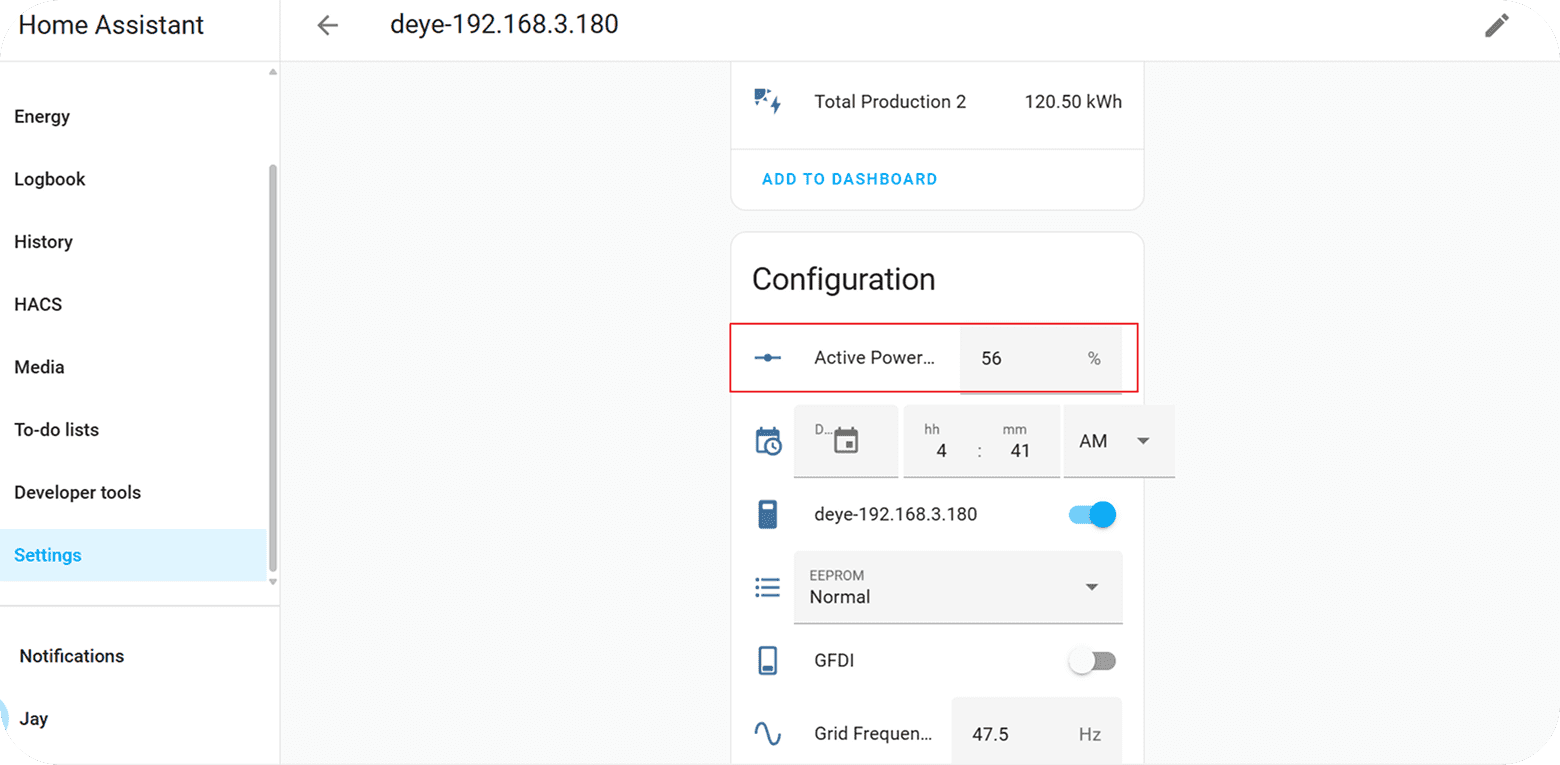
Task: Click the Total Production 2 energy icon
Action: click(x=767, y=101)
